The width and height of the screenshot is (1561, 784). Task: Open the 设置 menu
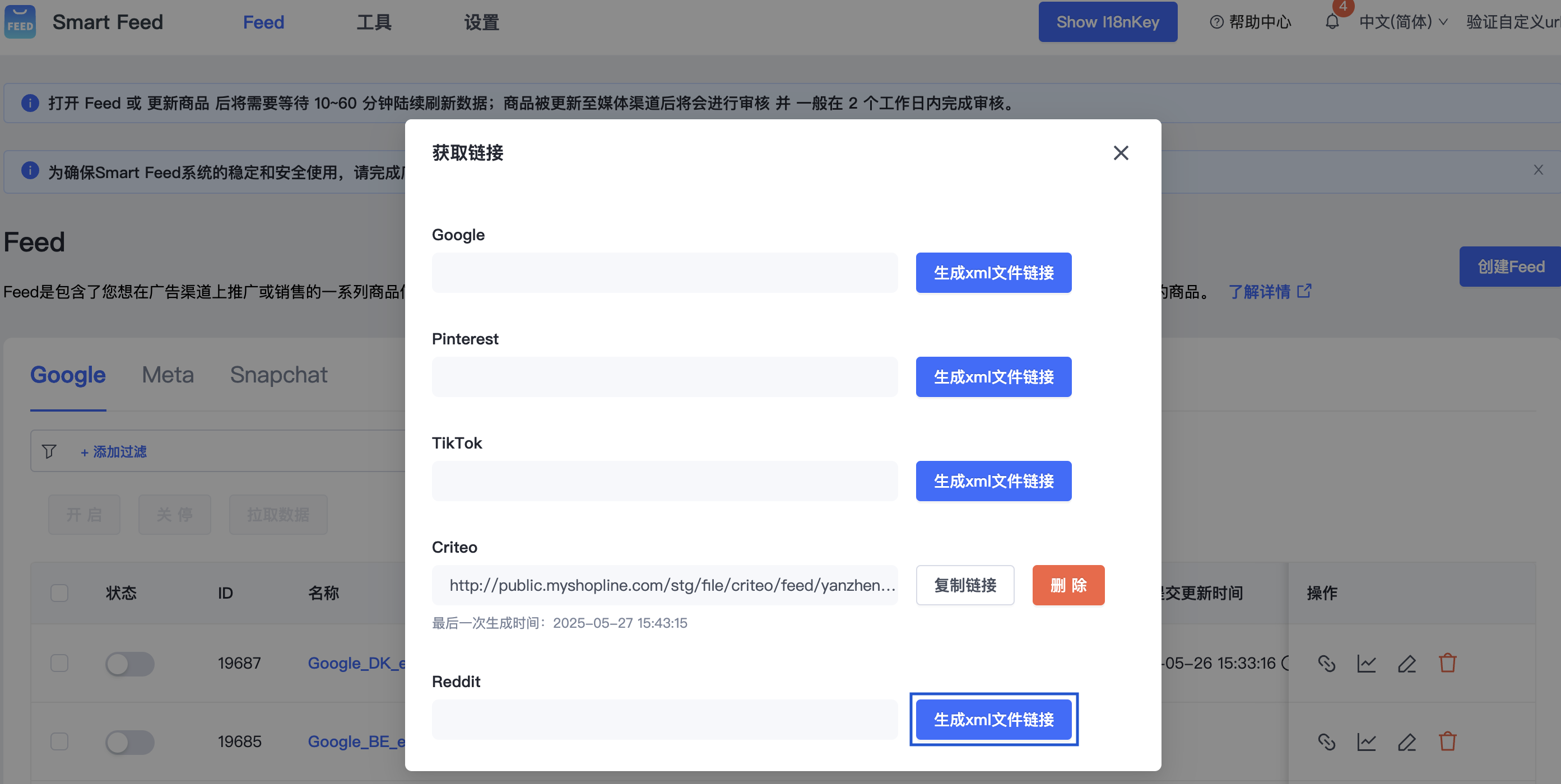pyautogui.click(x=482, y=22)
